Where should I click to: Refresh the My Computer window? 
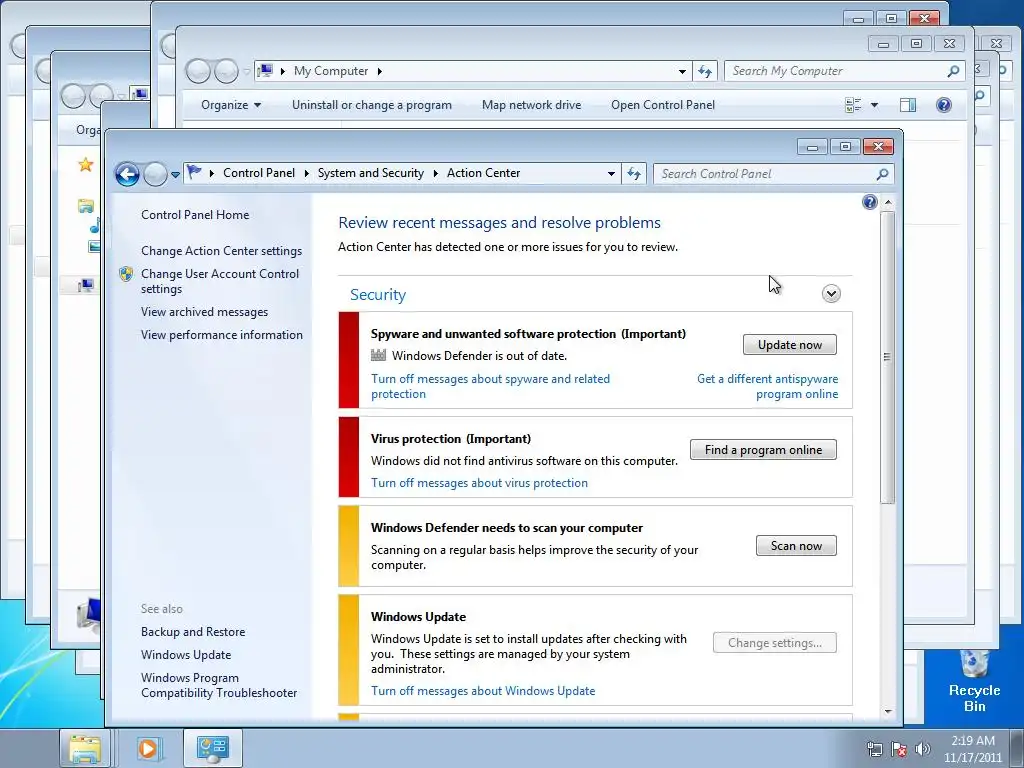click(x=705, y=71)
